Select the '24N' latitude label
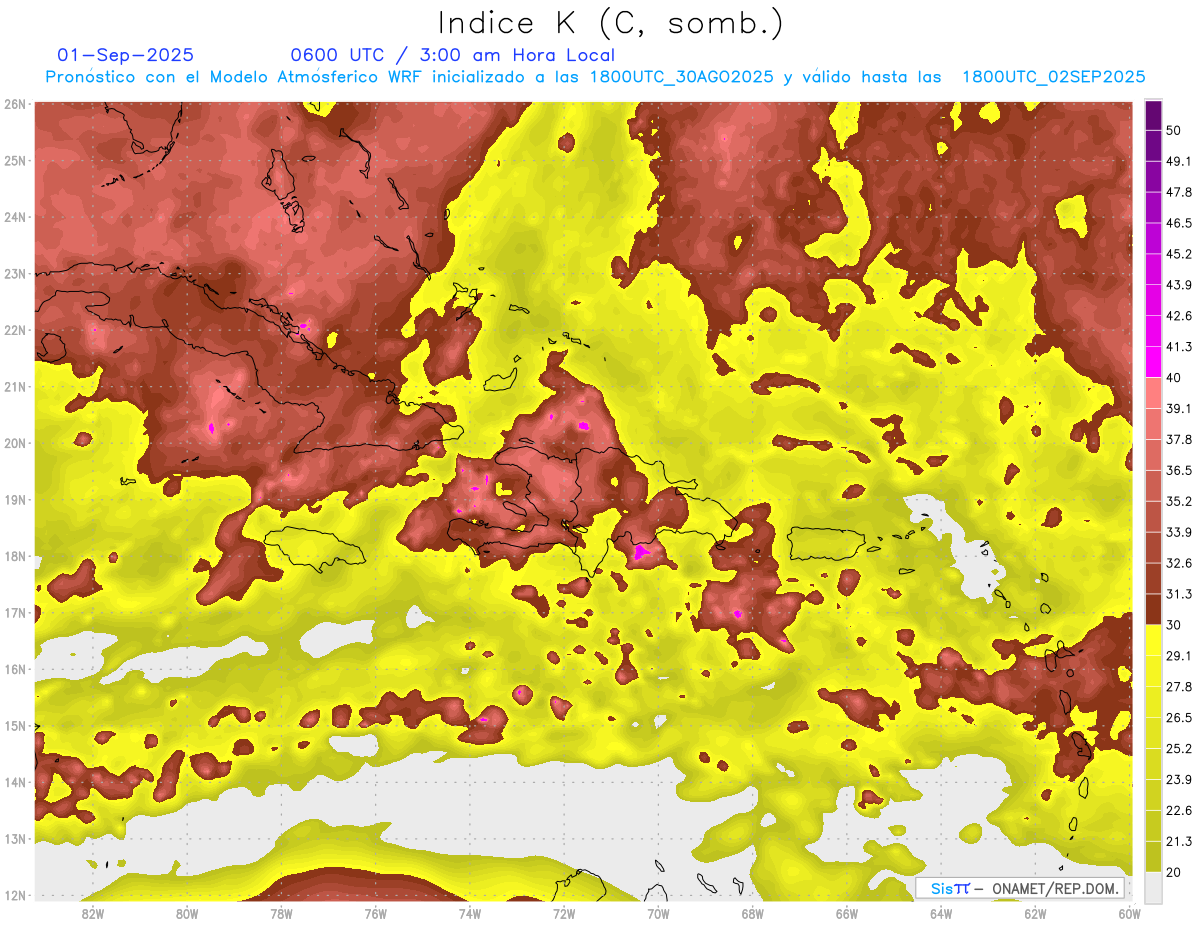This screenshot has width=1200, height=927. [x=15, y=217]
